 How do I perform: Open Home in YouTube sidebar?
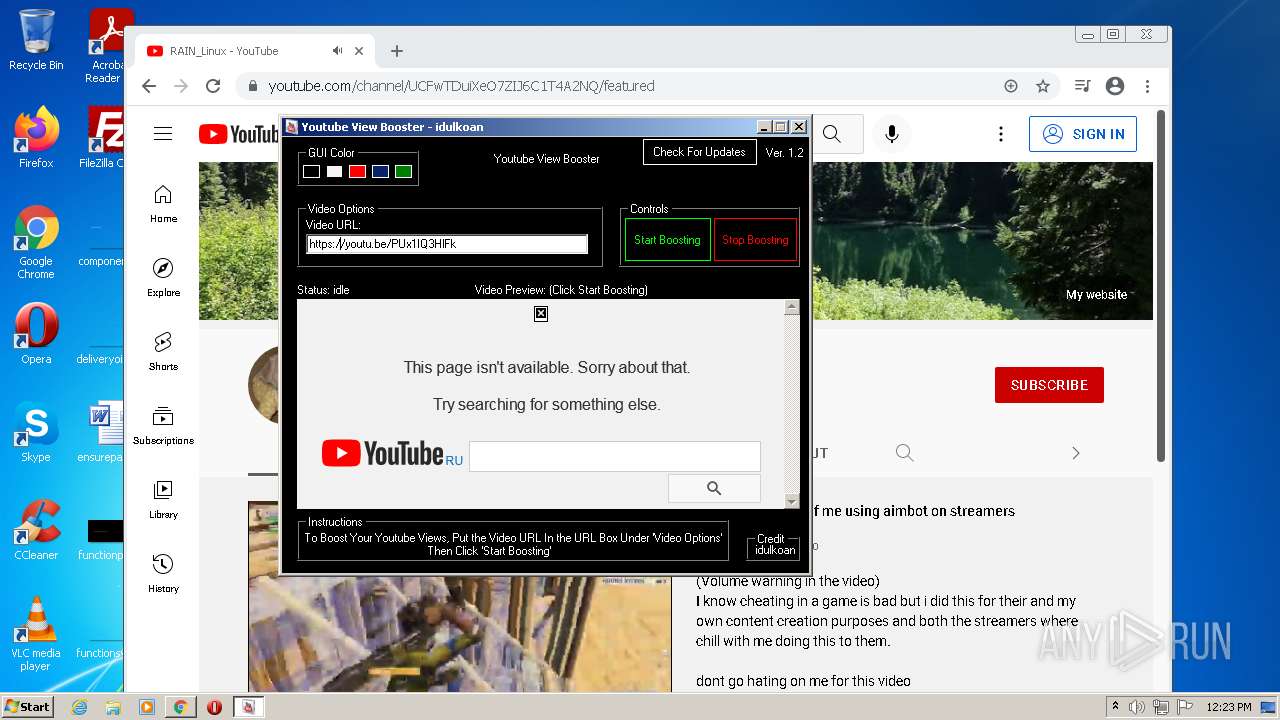[163, 204]
